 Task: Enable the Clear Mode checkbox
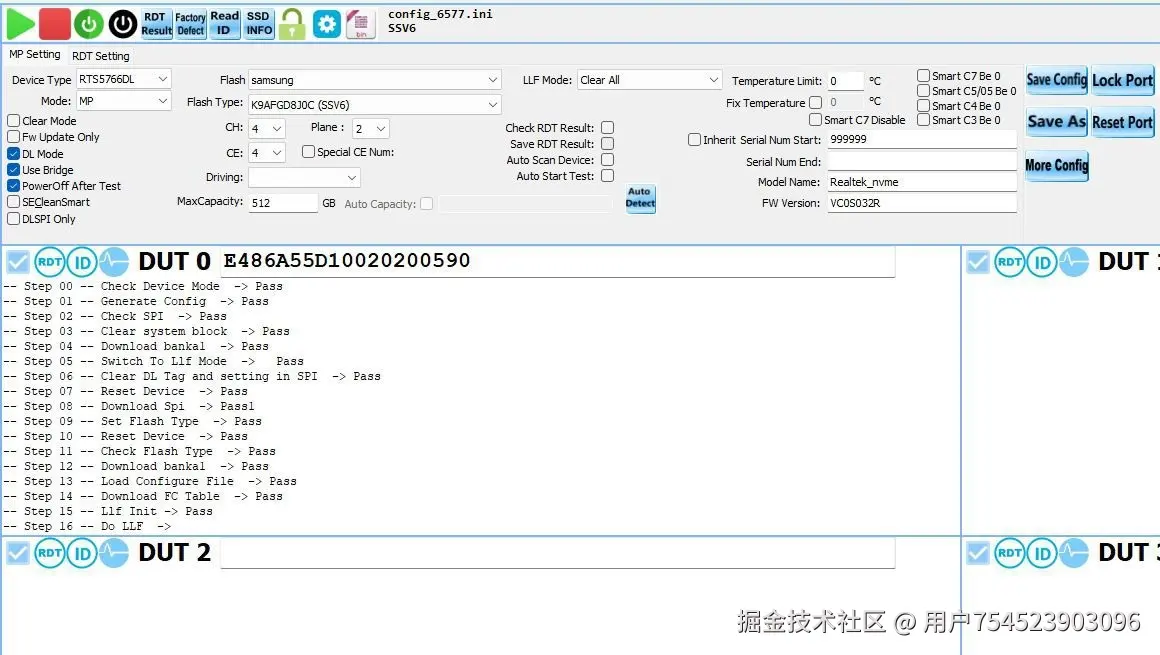(13, 121)
